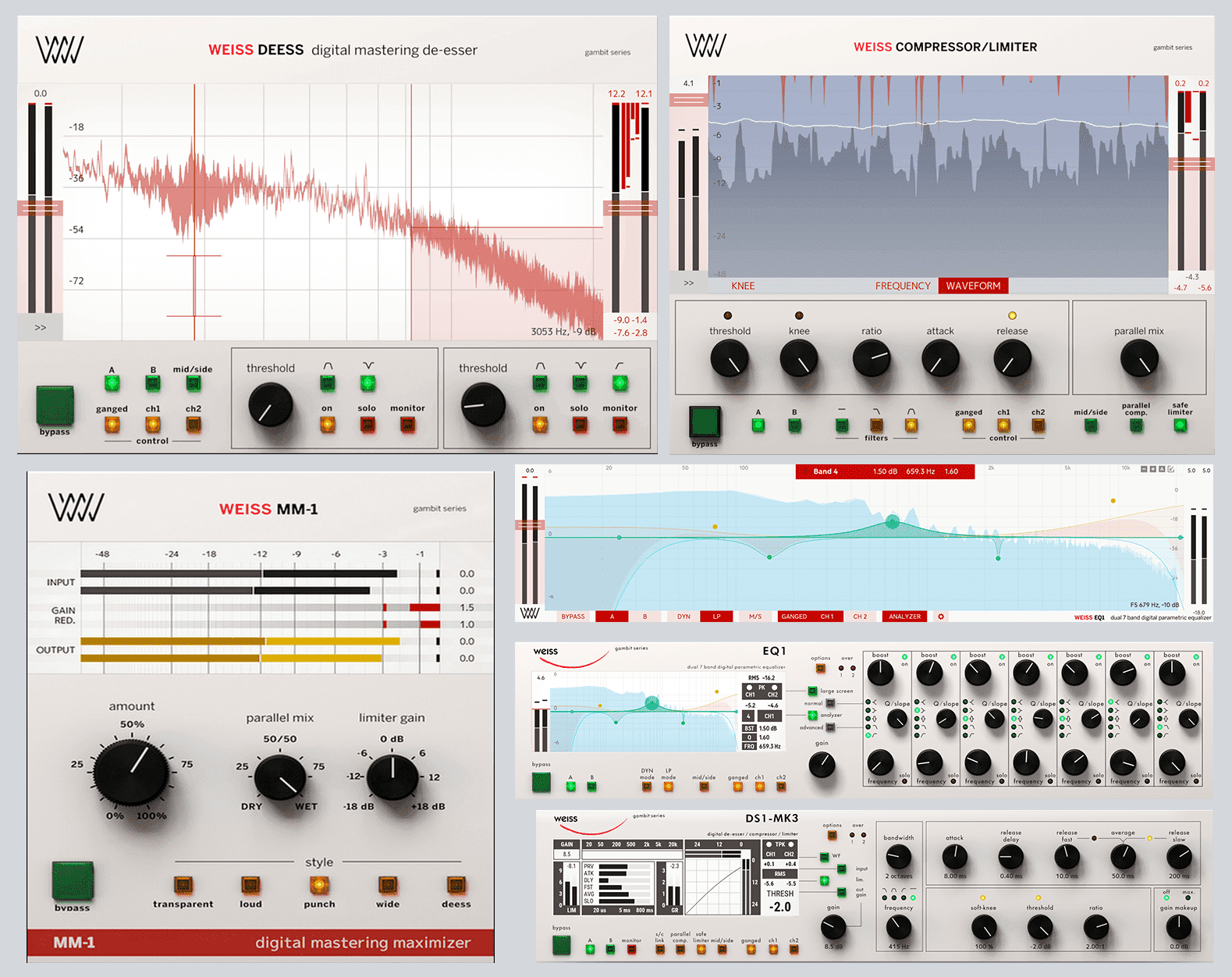
Task: Select preset A in the Weiss Deess panel
Action: [112, 382]
